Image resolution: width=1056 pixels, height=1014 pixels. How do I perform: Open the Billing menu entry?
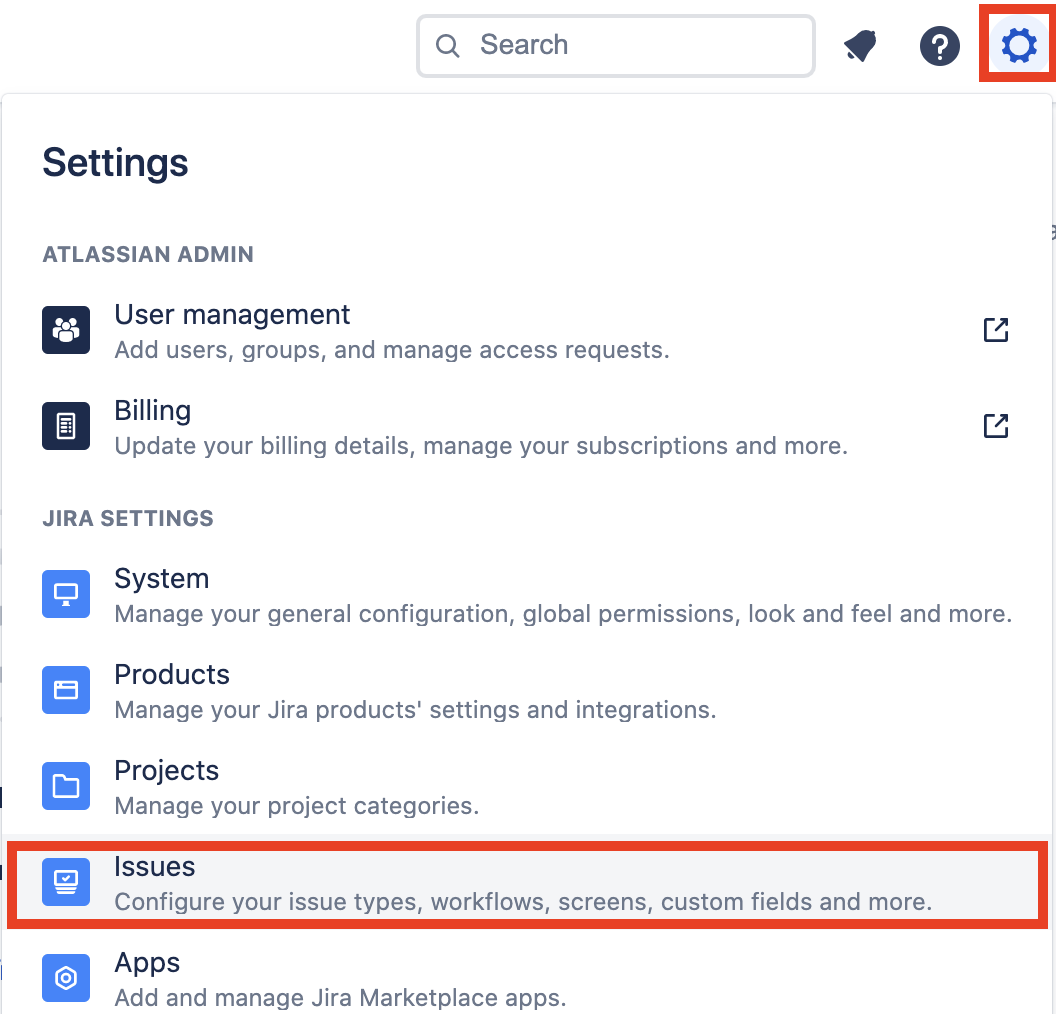527,427
